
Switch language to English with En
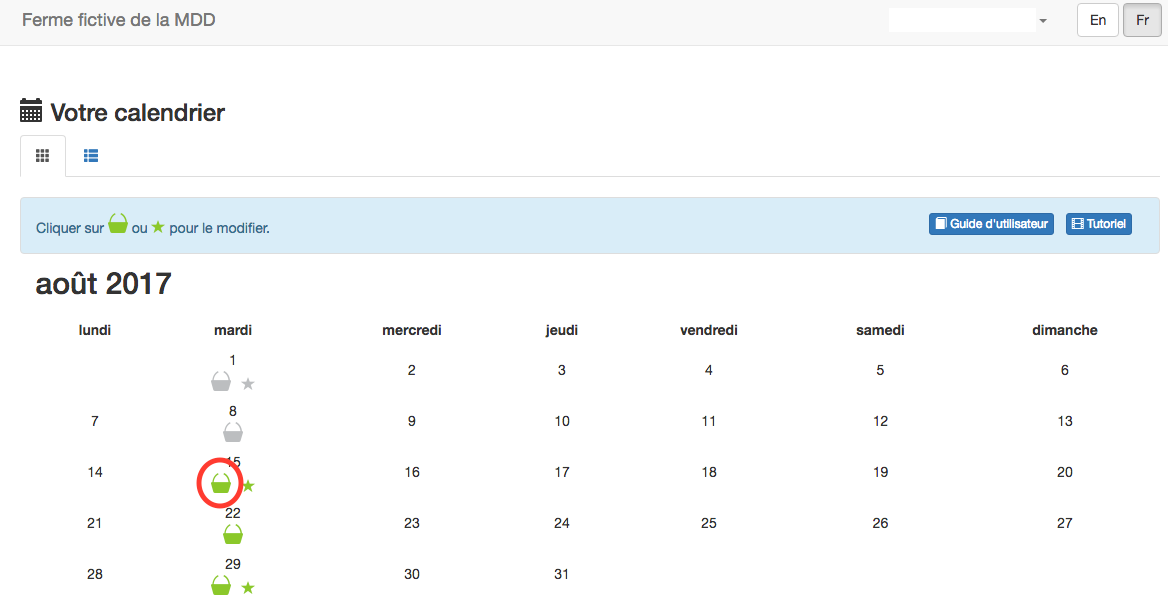coord(1097,20)
